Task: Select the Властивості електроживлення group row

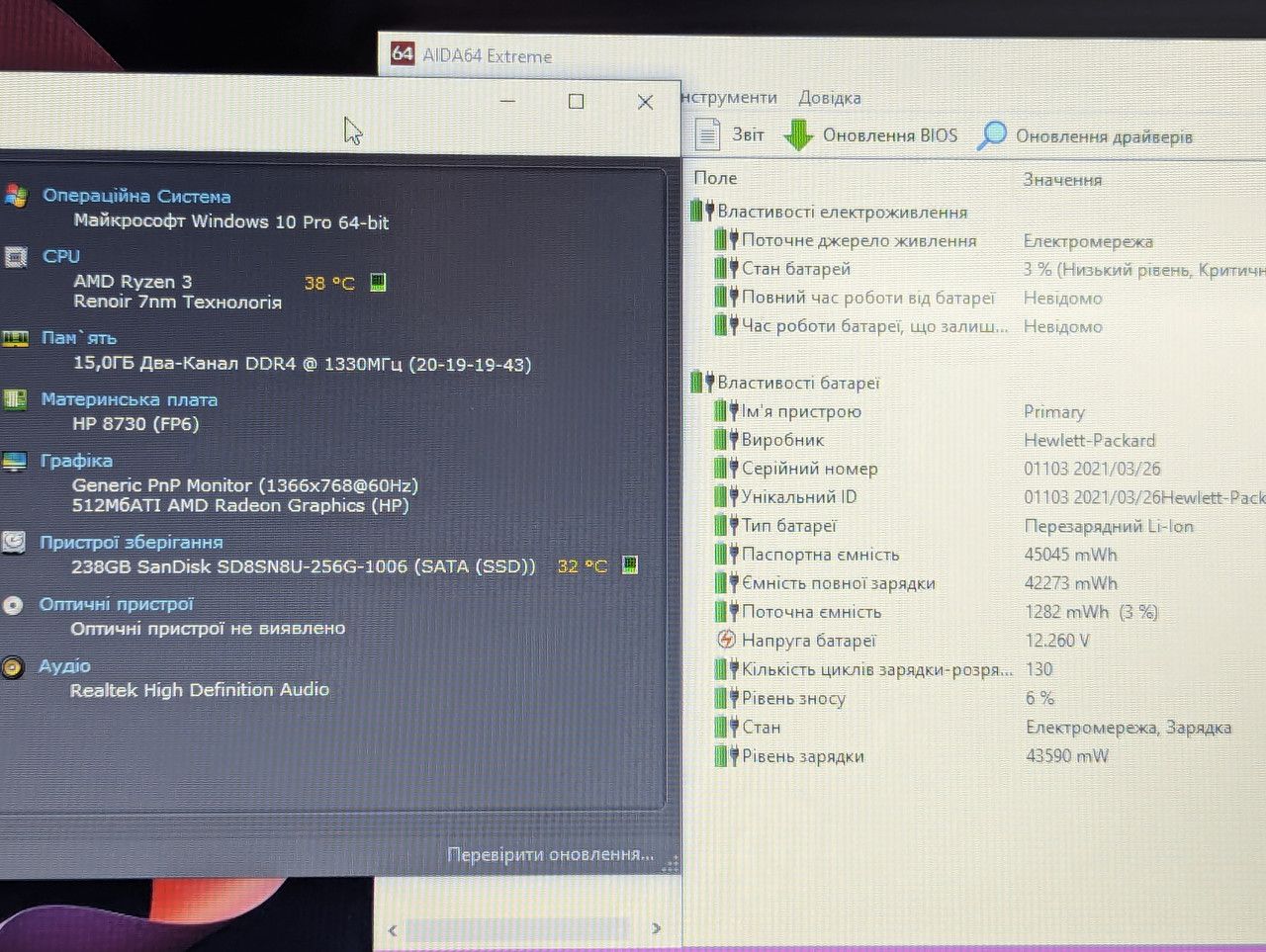Action: coord(829,212)
